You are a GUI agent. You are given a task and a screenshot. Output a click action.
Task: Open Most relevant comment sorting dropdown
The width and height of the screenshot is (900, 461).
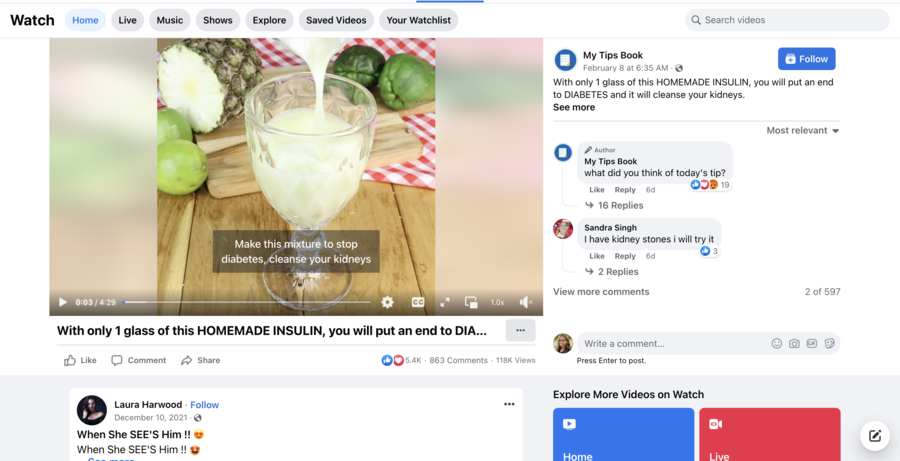tap(803, 130)
